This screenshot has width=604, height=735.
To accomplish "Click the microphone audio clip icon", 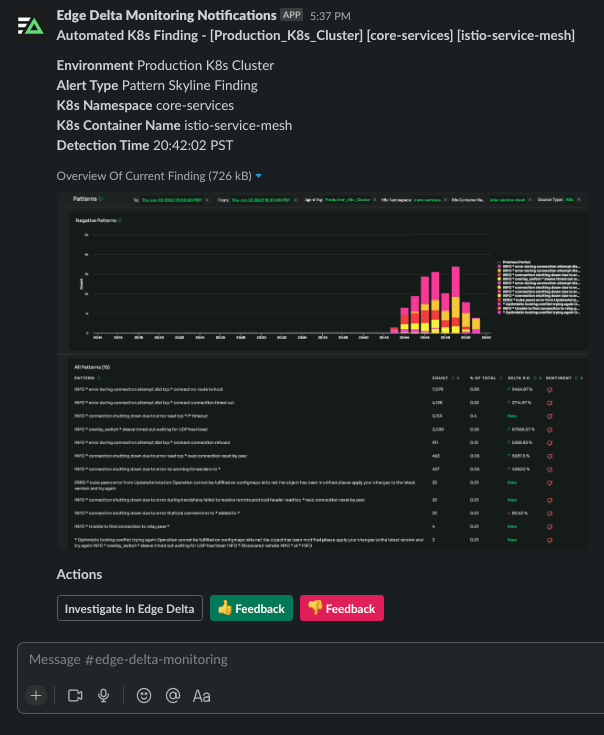I will (x=104, y=696).
